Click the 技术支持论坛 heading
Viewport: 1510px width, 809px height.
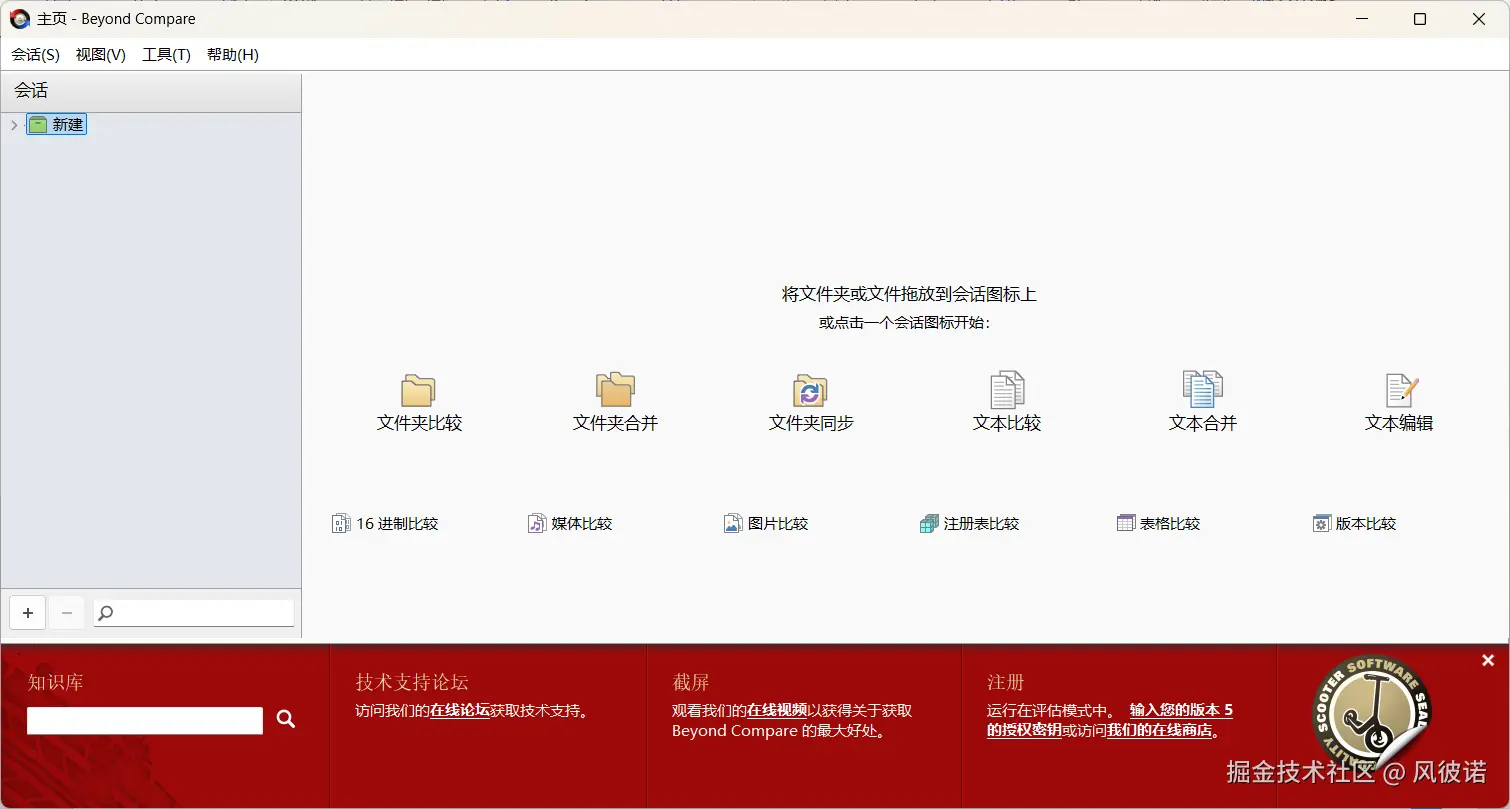coord(412,683)
